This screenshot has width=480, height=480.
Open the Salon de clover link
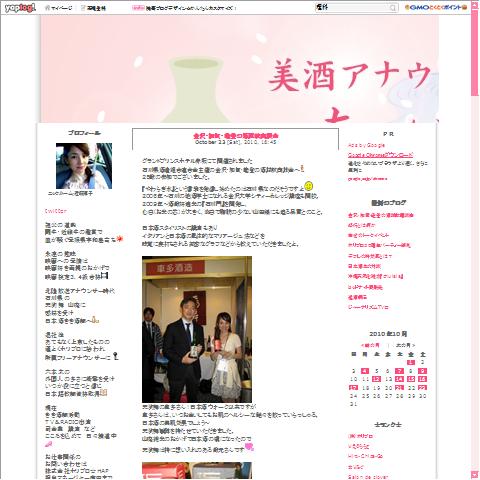[x=368, y=477]
